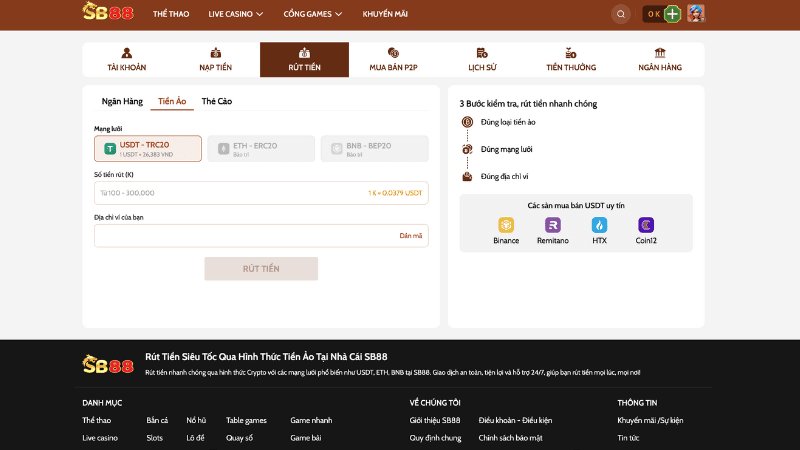Click the SB88 logo in header
This screenshot has width=800, height=450.
(107, 13)
